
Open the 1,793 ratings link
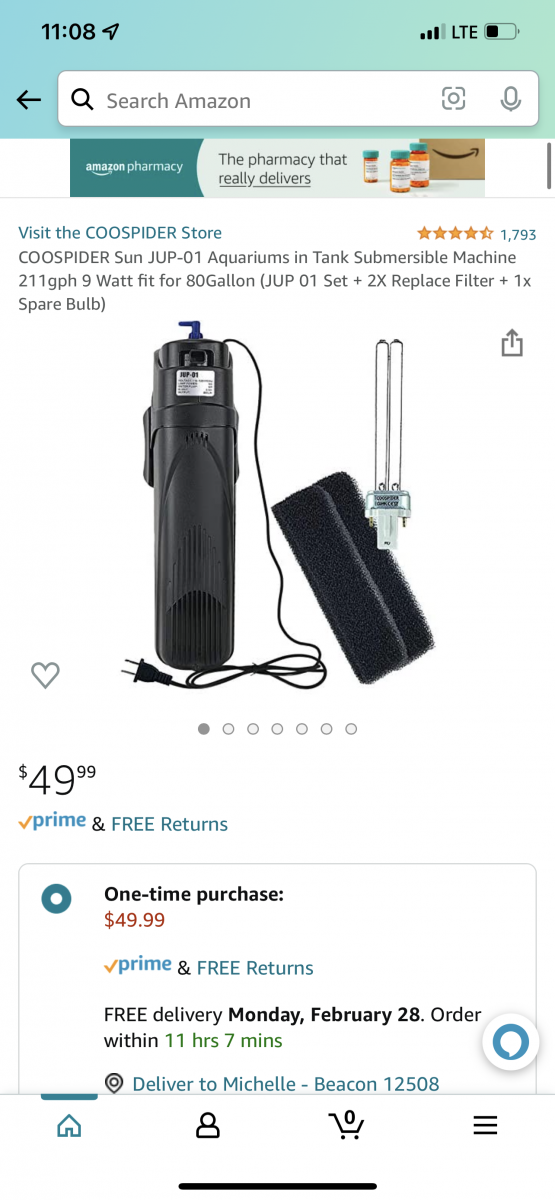[x=518, y=234]
